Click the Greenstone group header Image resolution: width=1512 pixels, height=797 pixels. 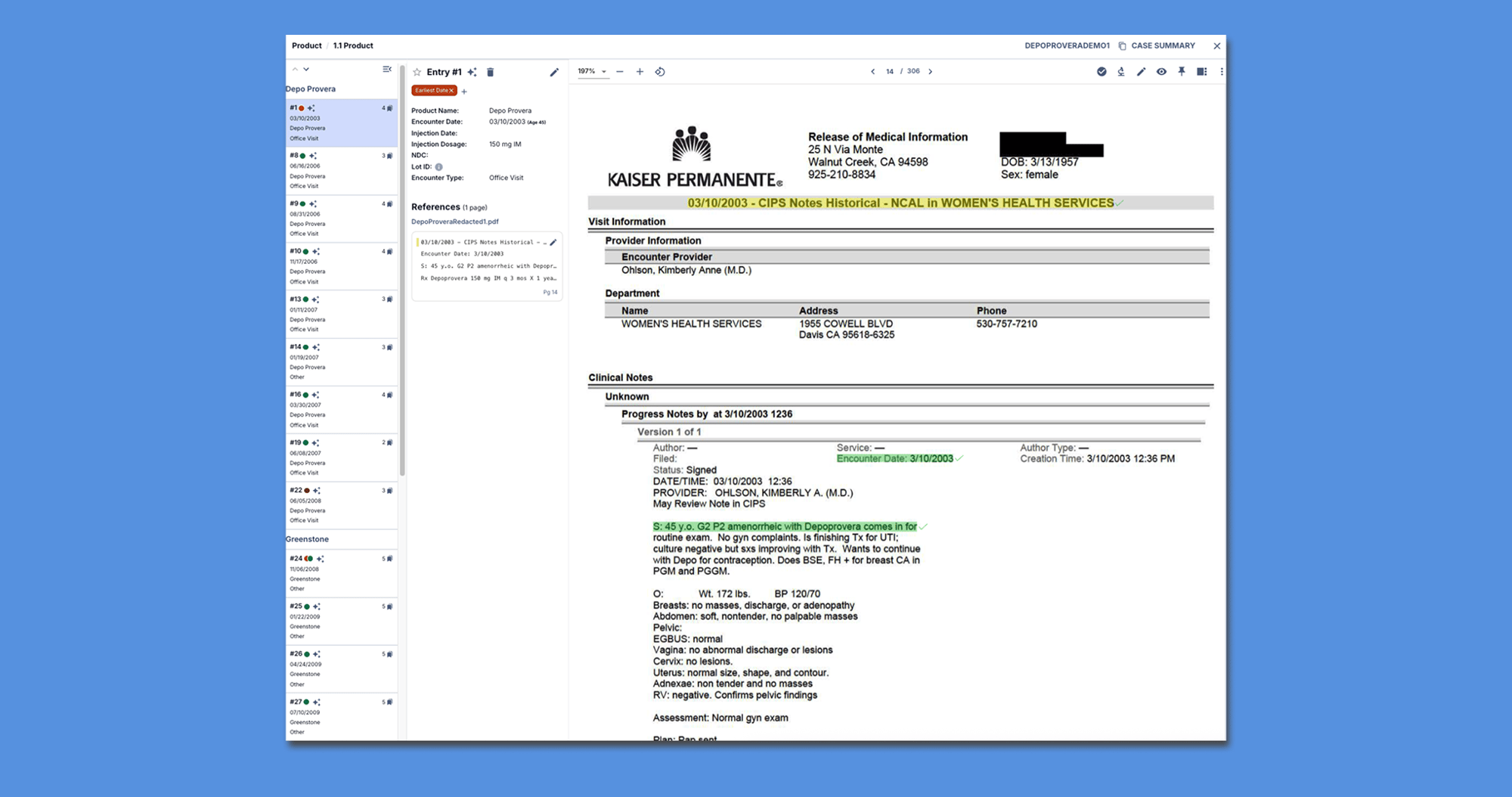click(x=307, y=539)
